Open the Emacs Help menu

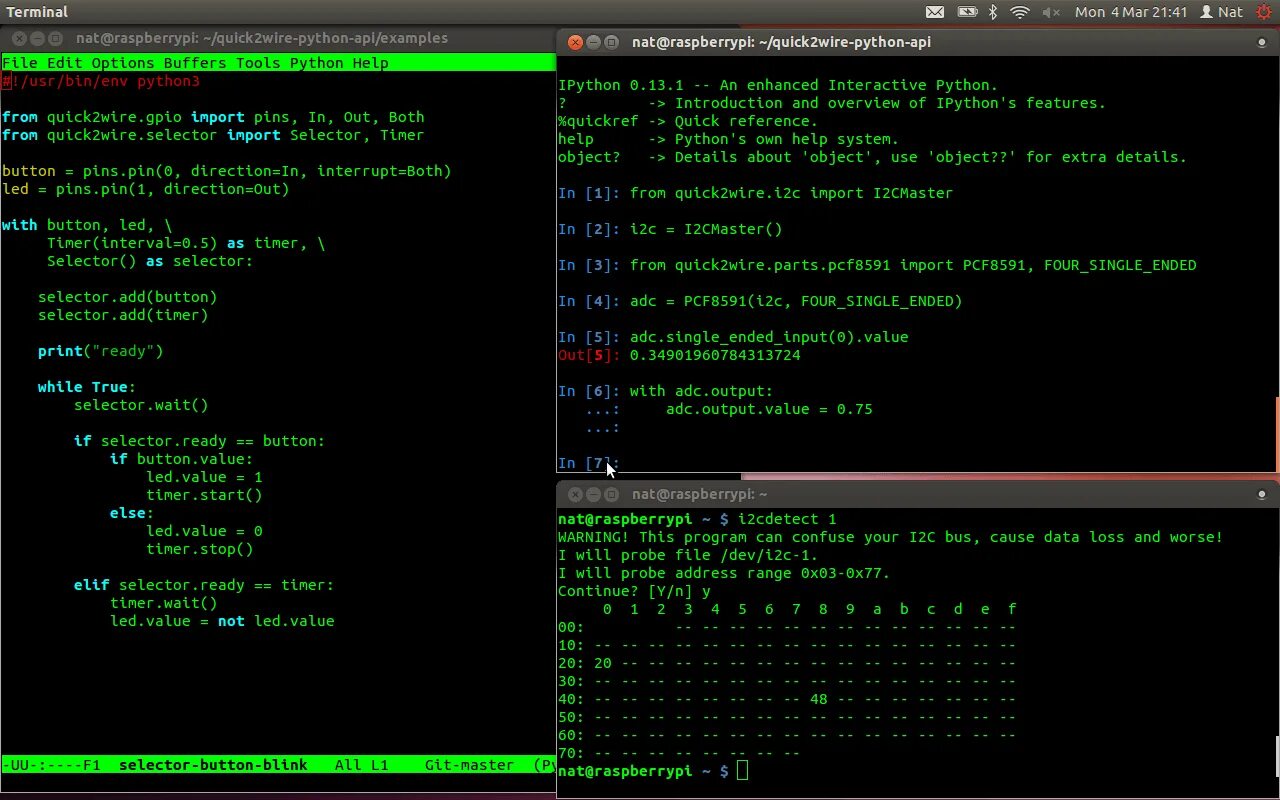[x=371, y=63]
